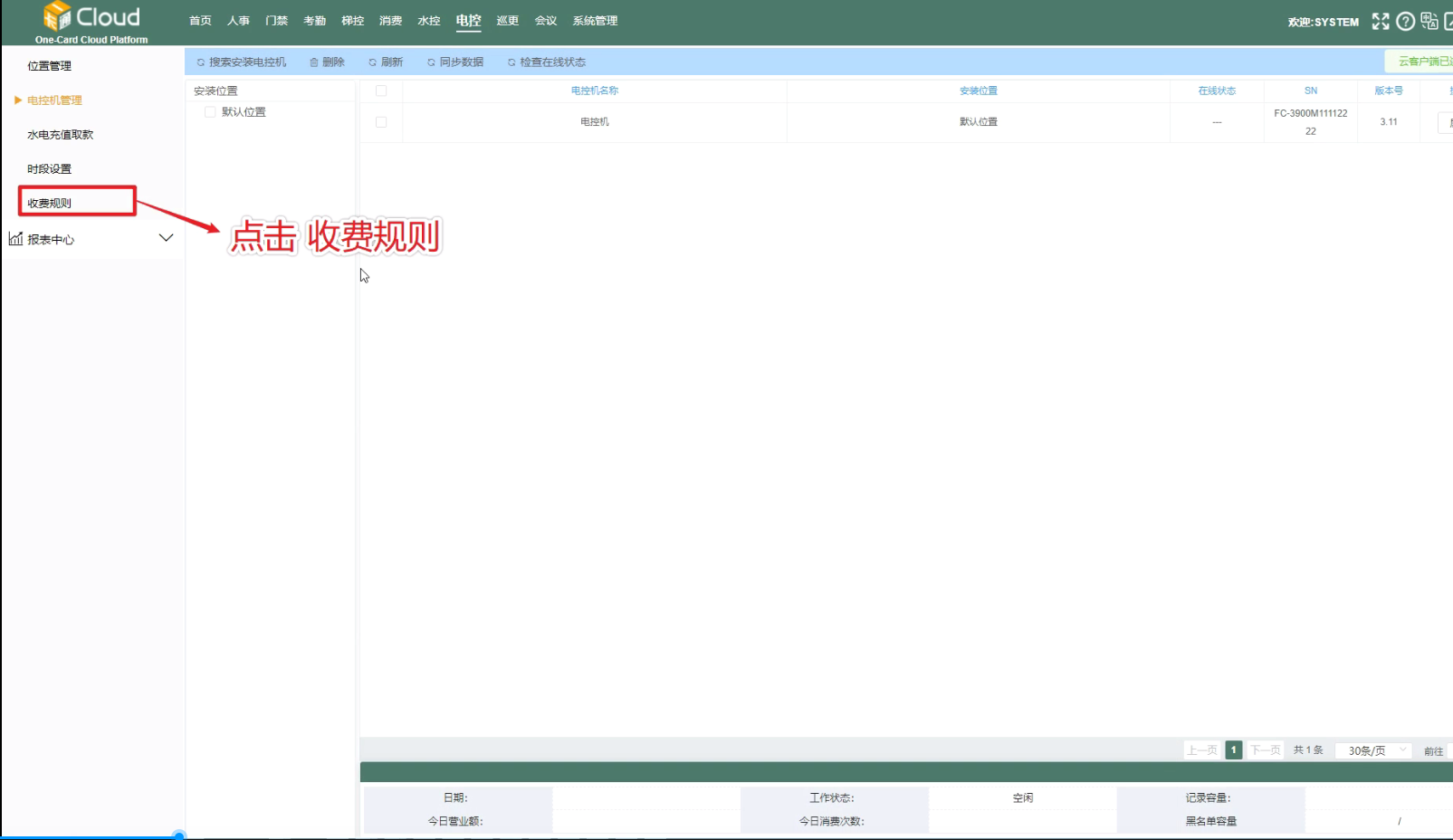The height and width of the screenshot is (840, 1453).
Task: Click the 报表中心 chart icon
Action: [x=15, y=239]
